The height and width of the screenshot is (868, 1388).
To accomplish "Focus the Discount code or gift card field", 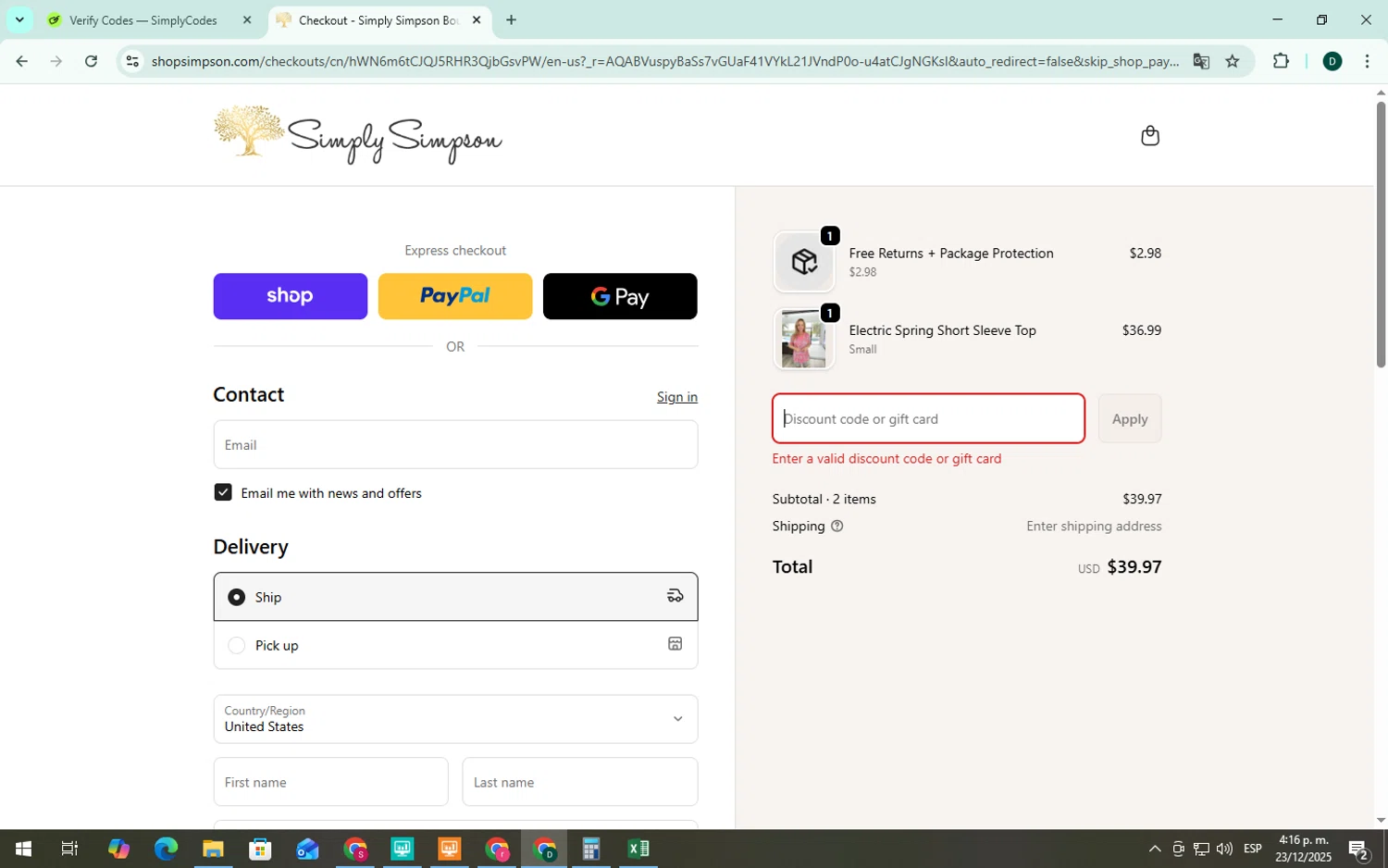I will 928,418.
